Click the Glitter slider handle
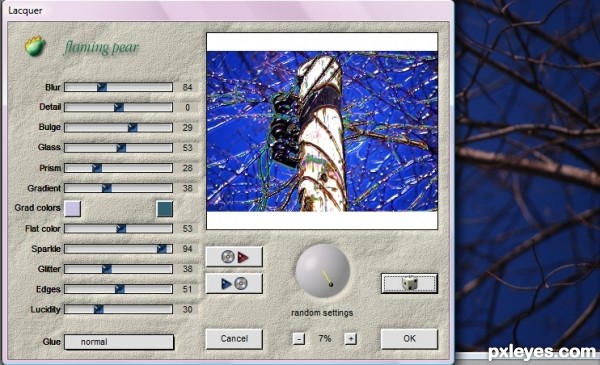 tap(107, 269)
